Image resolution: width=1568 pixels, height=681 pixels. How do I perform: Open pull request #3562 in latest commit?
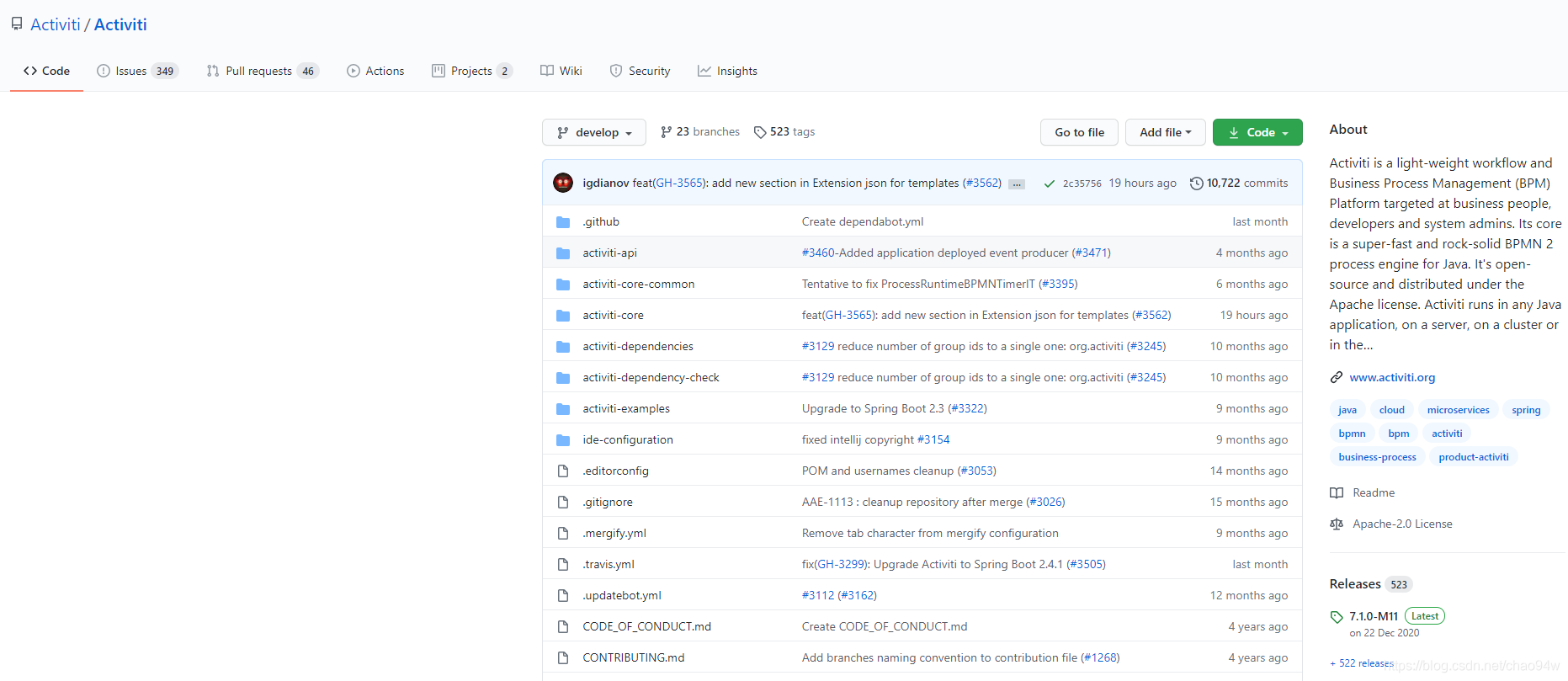click(982, 183)
